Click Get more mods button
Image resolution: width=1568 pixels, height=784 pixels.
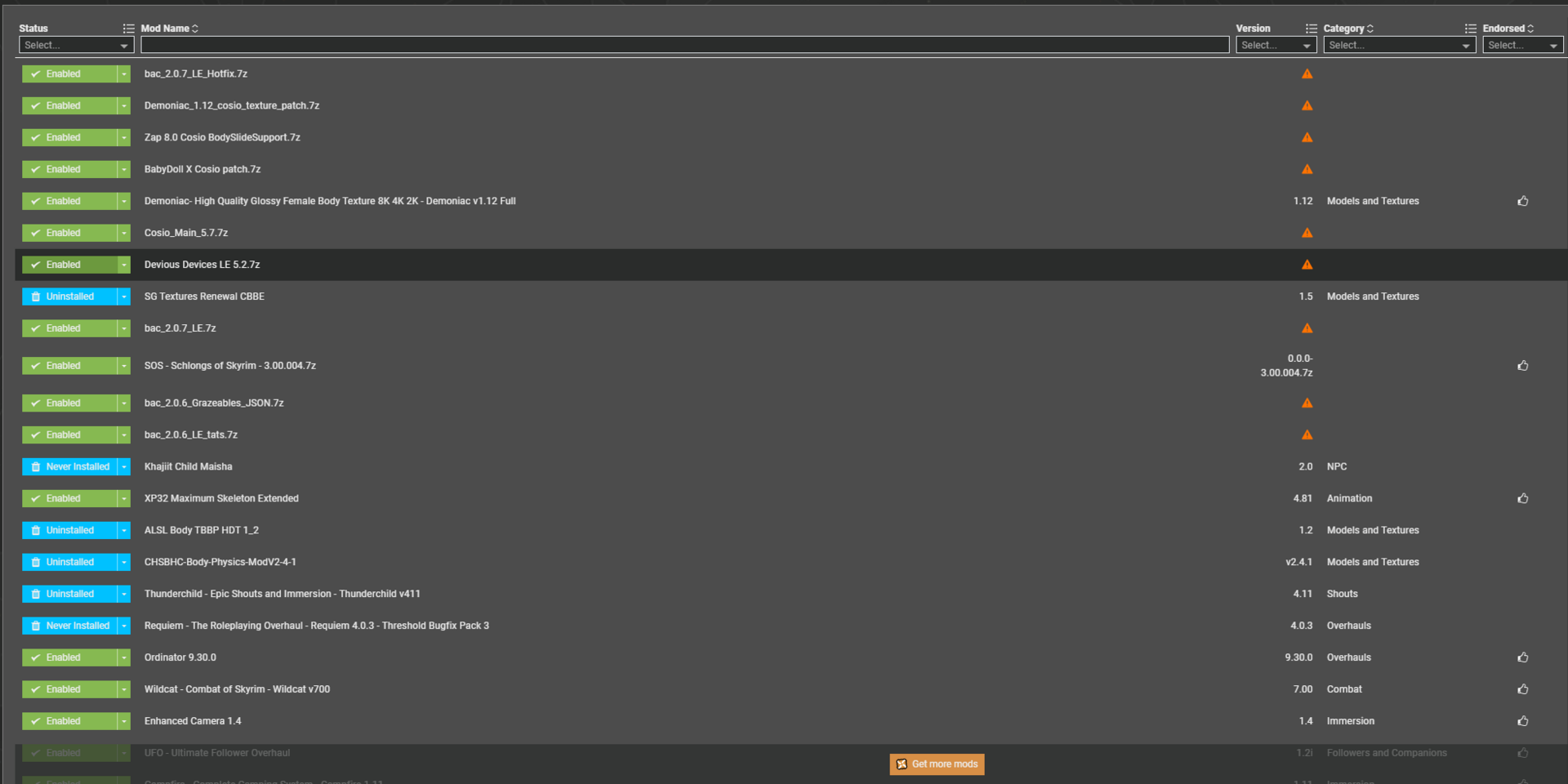937,764
